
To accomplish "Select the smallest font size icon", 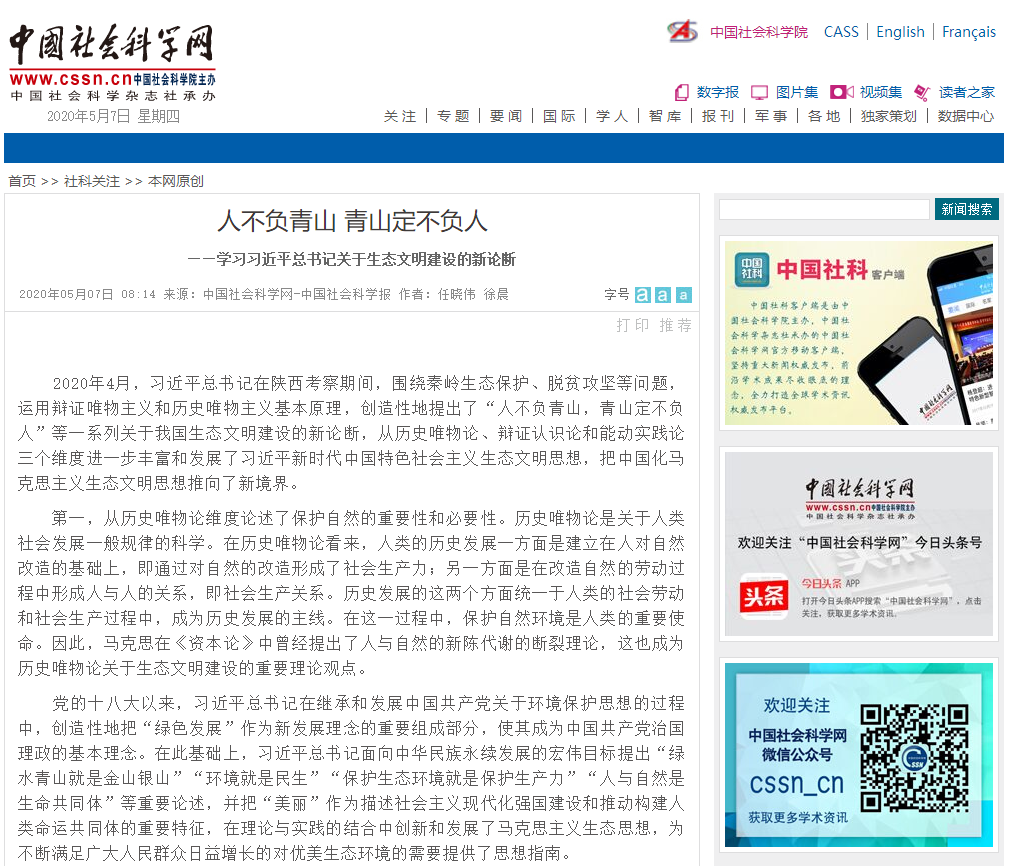I will [x=683, y=295].
